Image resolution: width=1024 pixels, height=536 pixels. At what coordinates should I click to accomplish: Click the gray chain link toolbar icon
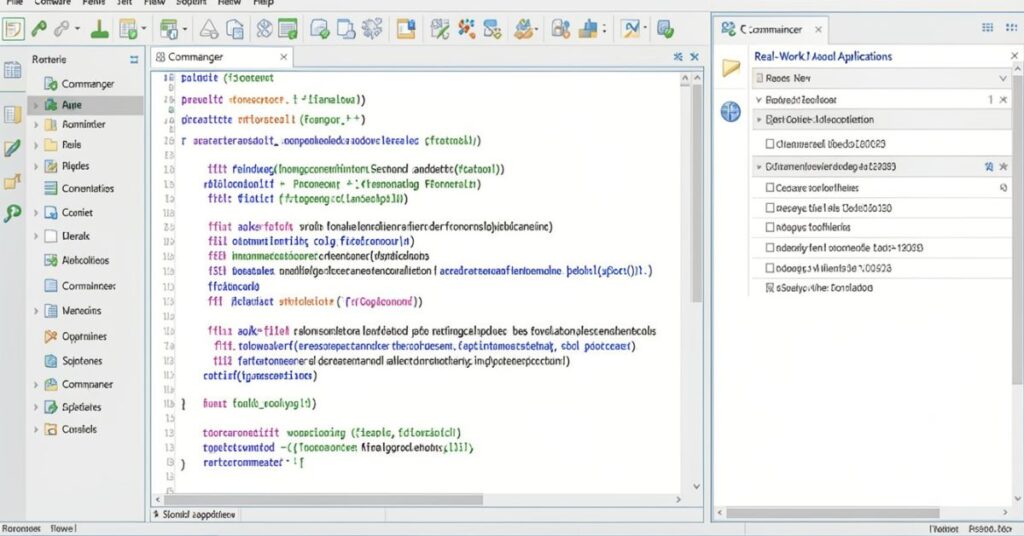(62, 29)
